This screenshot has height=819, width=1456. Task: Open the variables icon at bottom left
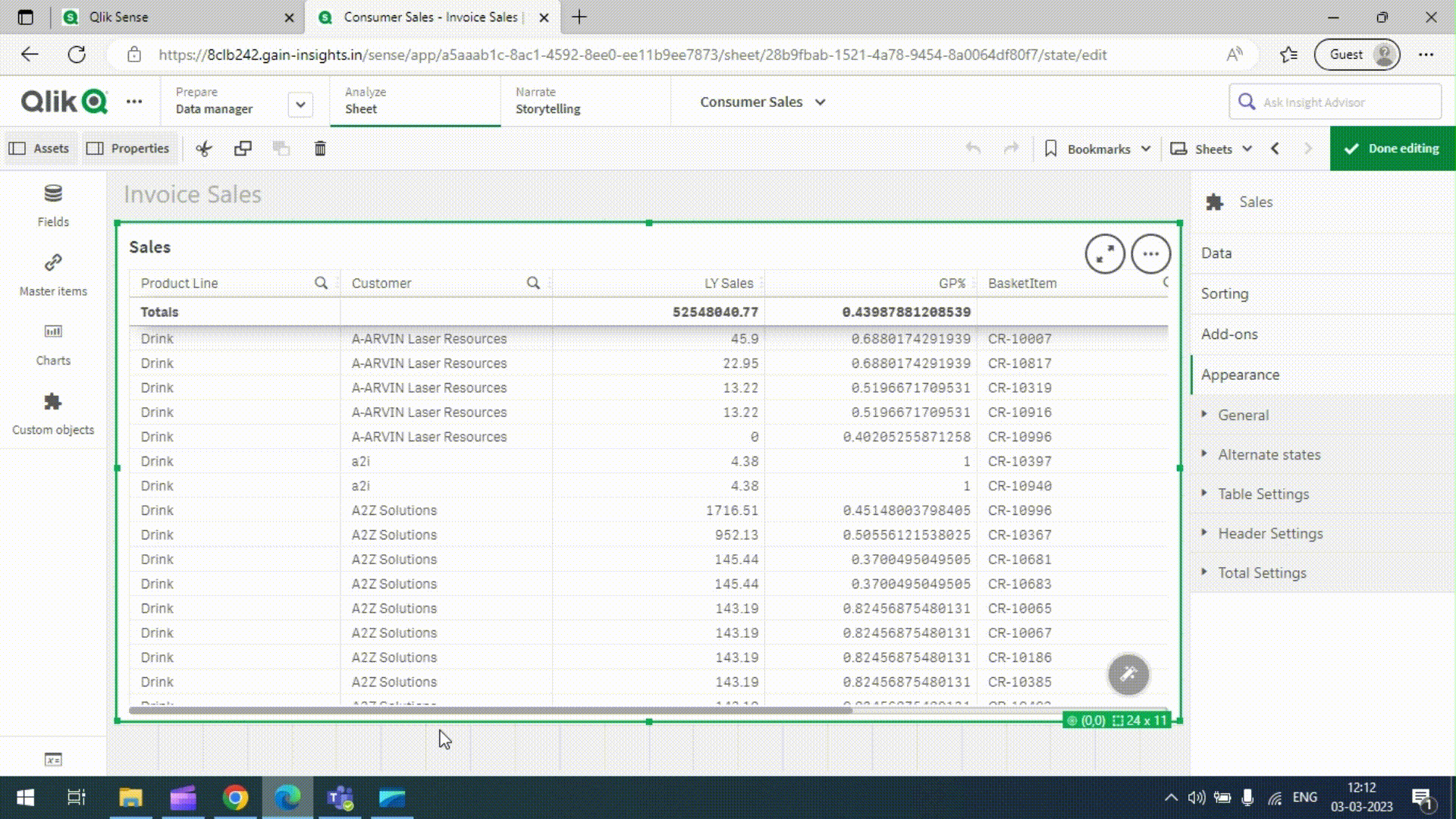(53, 759)
